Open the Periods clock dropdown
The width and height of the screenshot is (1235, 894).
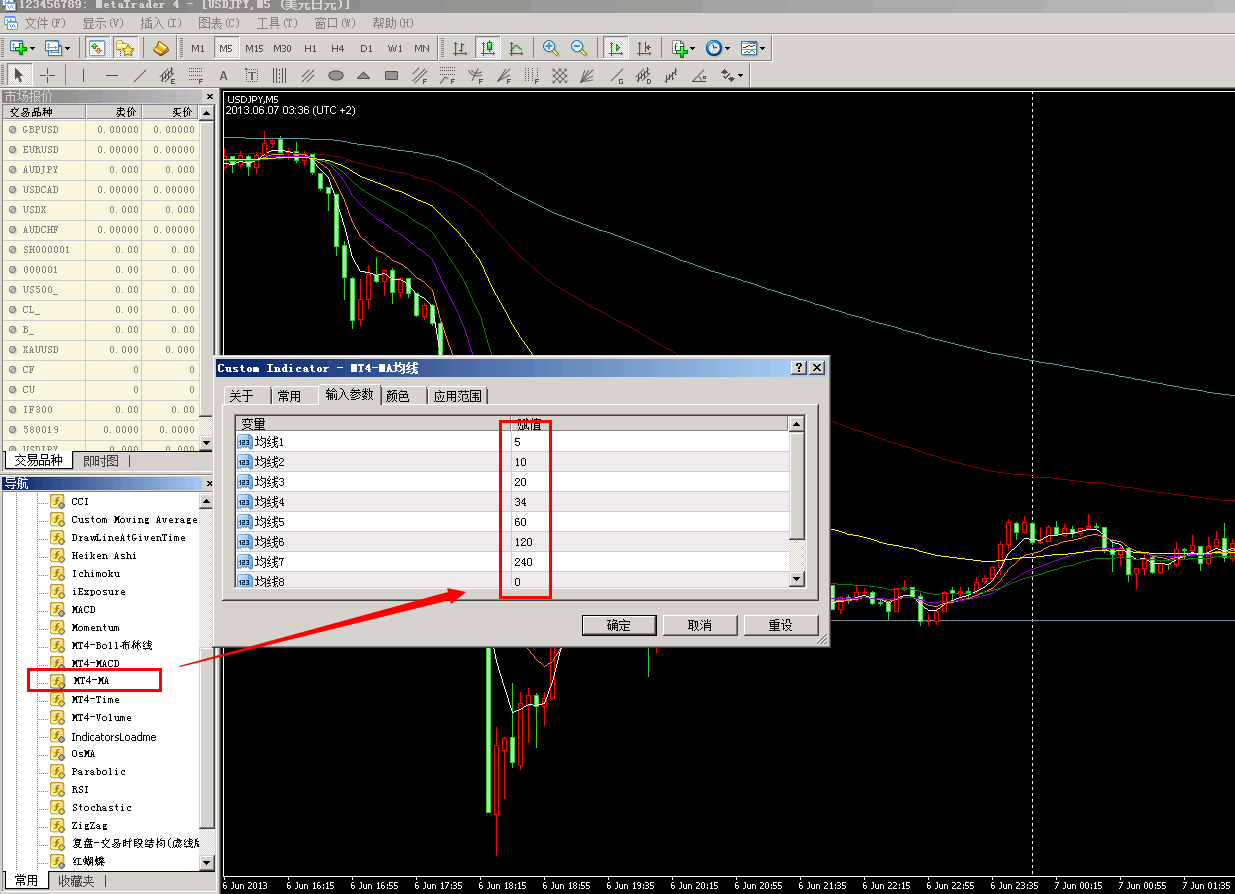pyautogui.click(x=726, y=48)
